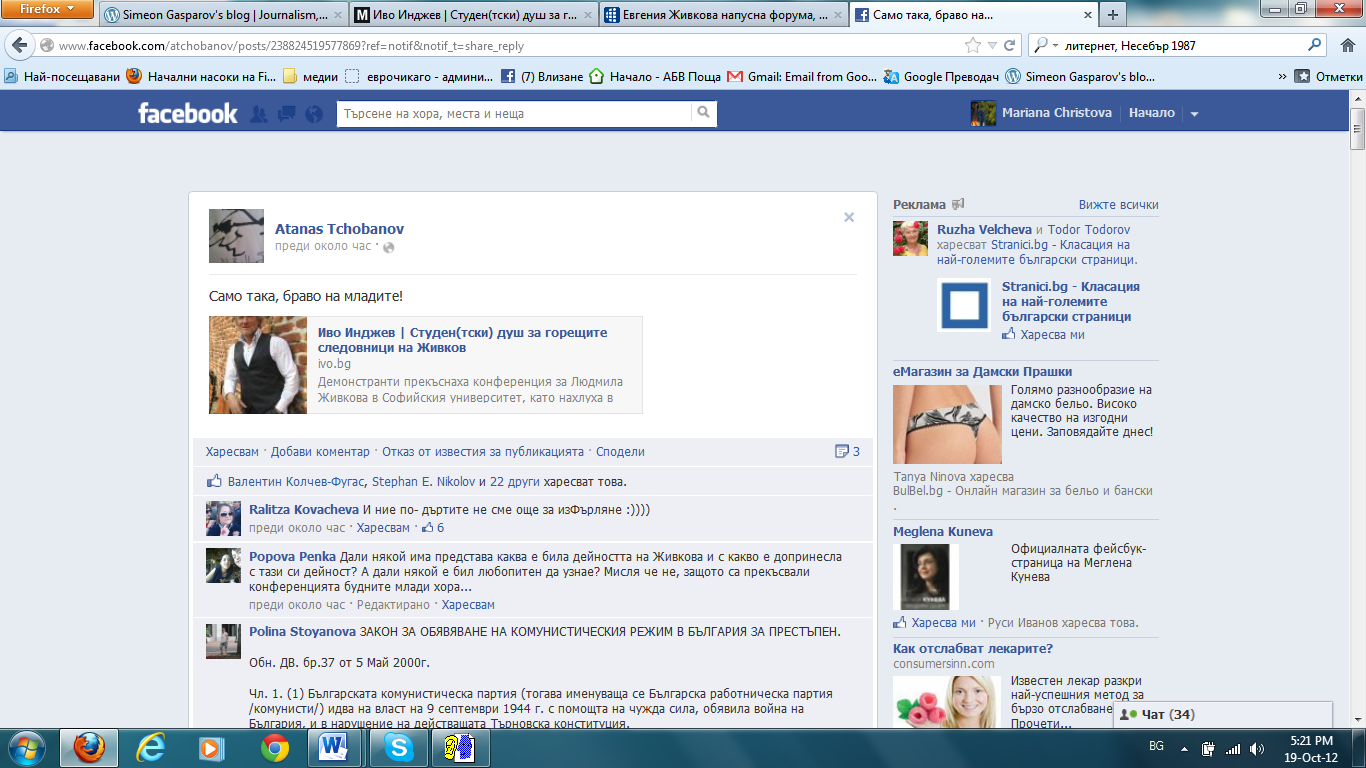
Task: Open Facebook messages icon
Action: coord(286,114)
